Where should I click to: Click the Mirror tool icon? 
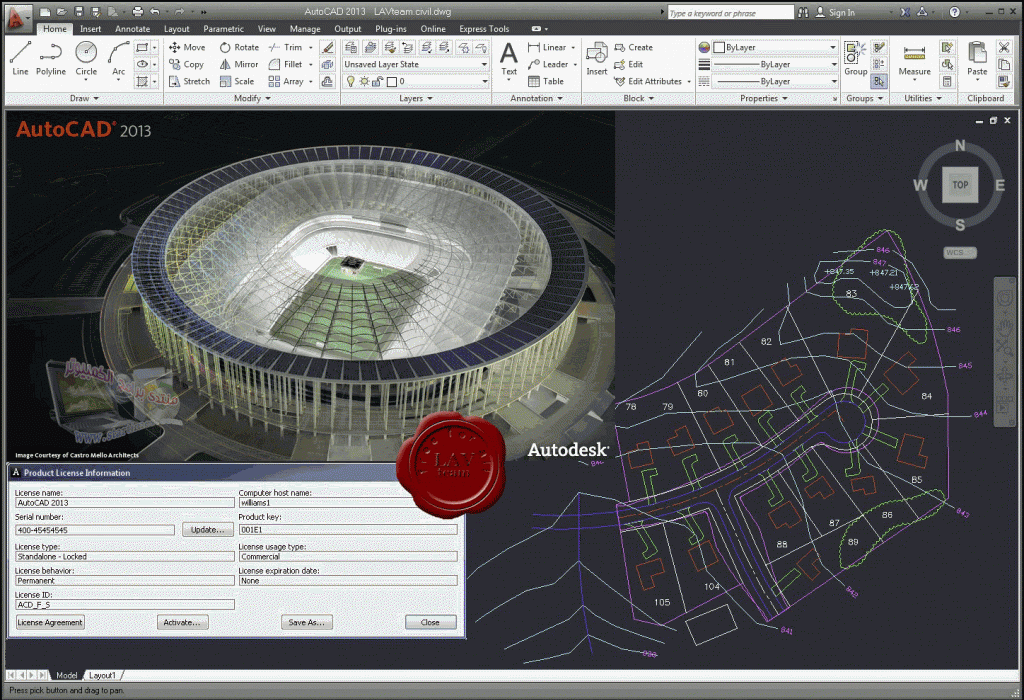click(x=225, y=64)
